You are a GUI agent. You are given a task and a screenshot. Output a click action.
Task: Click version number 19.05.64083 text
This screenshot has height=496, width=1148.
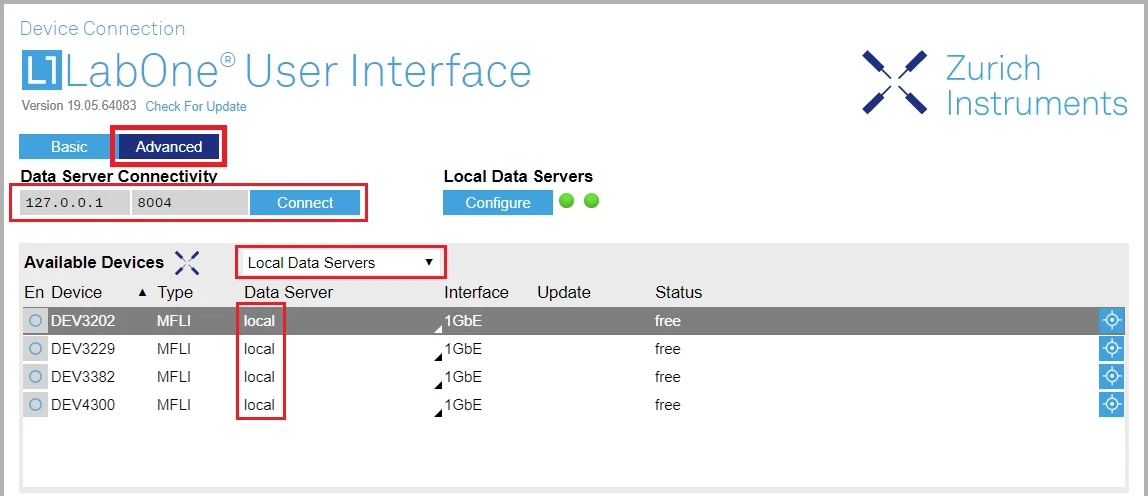coord(102,106)
